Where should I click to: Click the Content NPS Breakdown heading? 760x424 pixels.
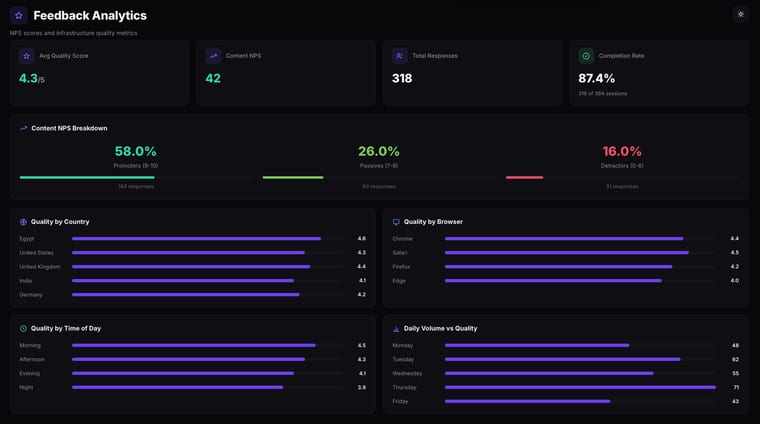[69, 128]
